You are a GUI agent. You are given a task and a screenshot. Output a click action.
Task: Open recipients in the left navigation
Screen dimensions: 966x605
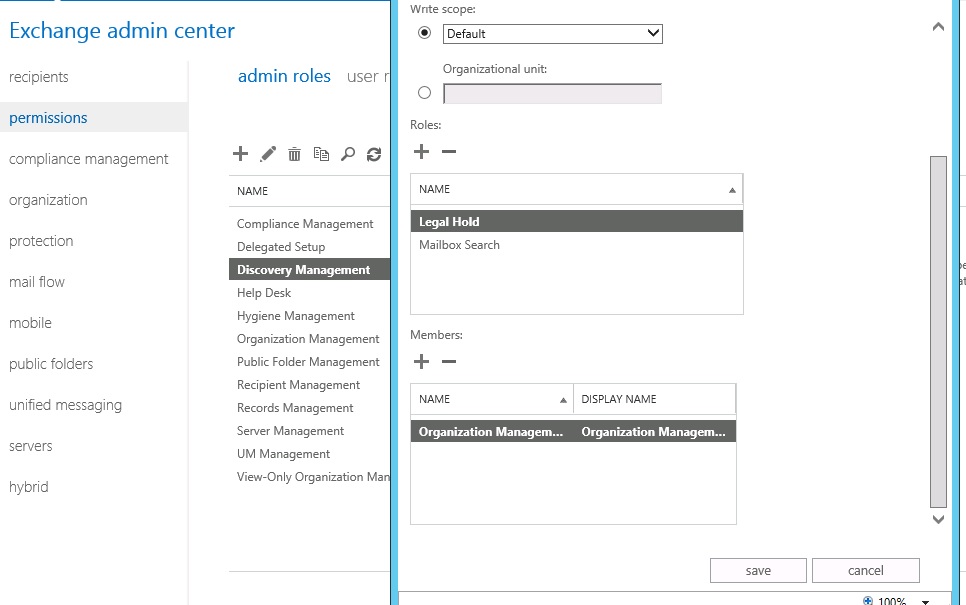point(39,77)
